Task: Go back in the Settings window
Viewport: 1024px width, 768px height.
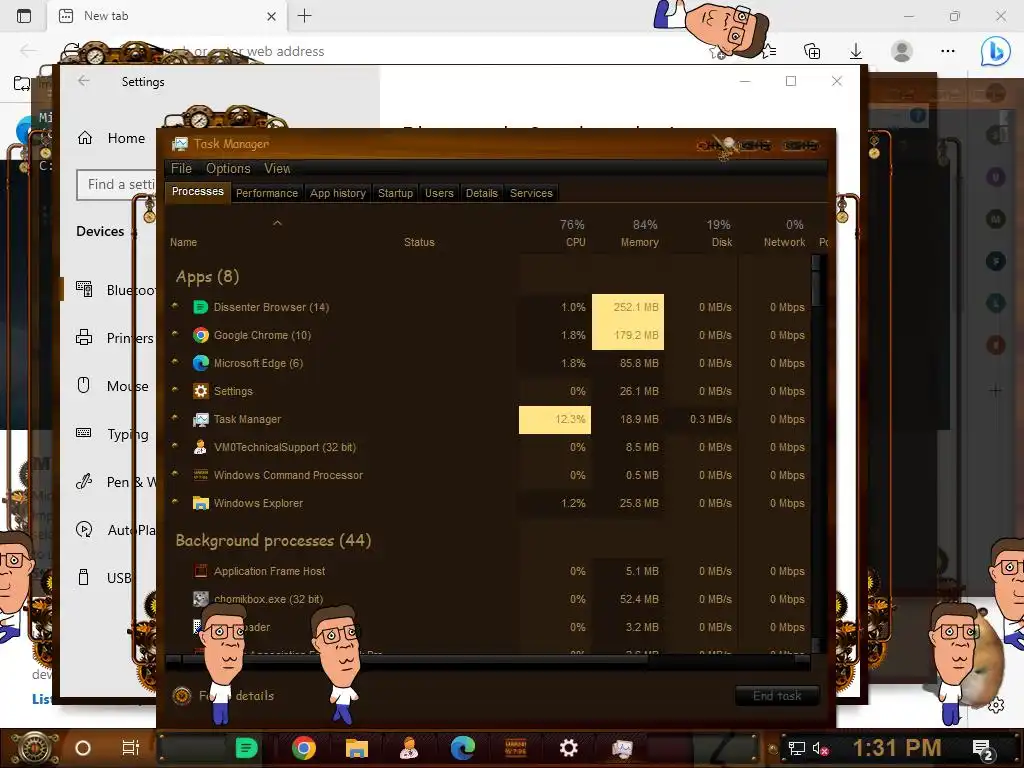Action: click(x=84, y=81)
